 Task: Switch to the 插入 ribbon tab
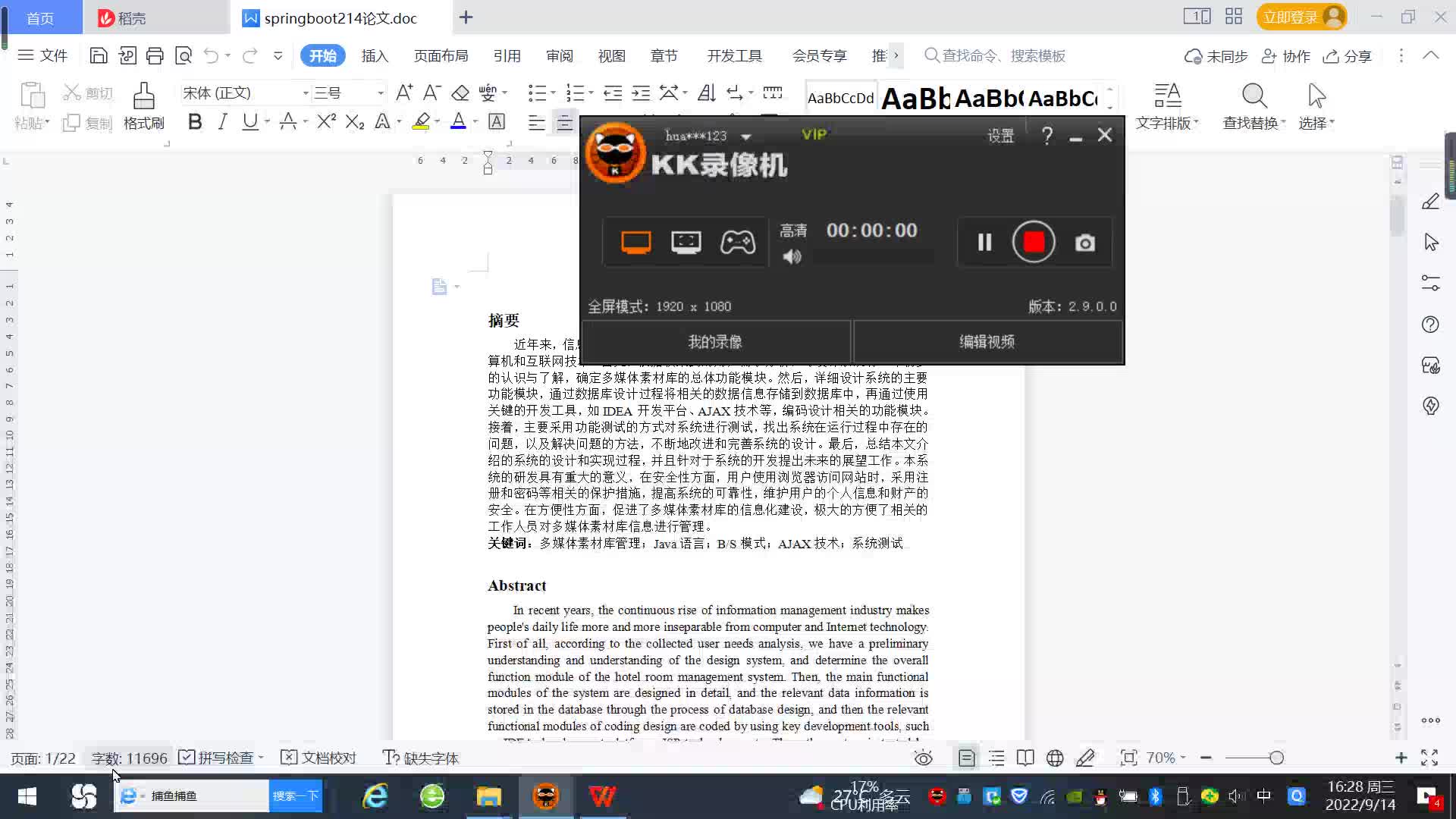pos(375,56)
